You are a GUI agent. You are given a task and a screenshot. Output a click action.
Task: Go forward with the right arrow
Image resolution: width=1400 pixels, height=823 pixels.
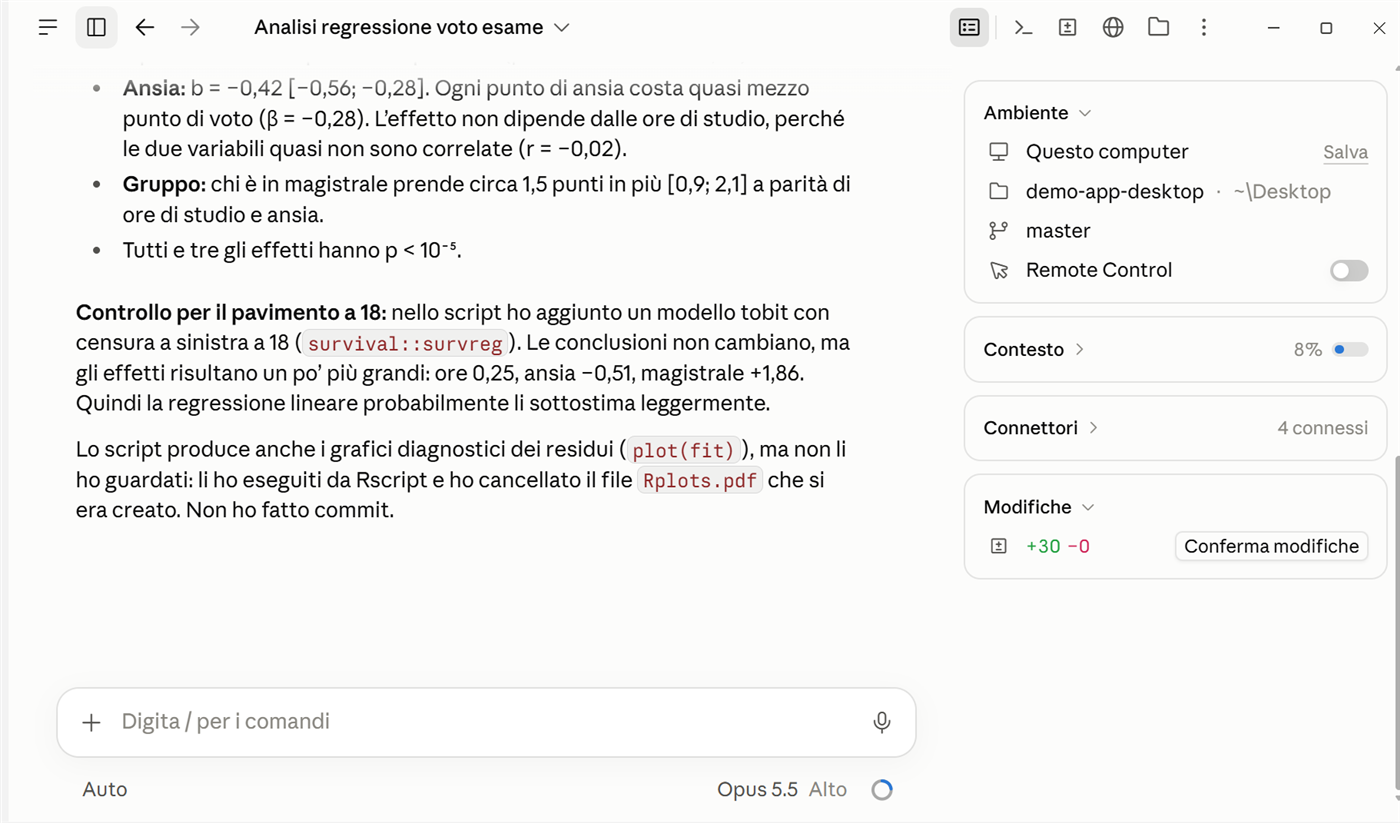[190, 28]
